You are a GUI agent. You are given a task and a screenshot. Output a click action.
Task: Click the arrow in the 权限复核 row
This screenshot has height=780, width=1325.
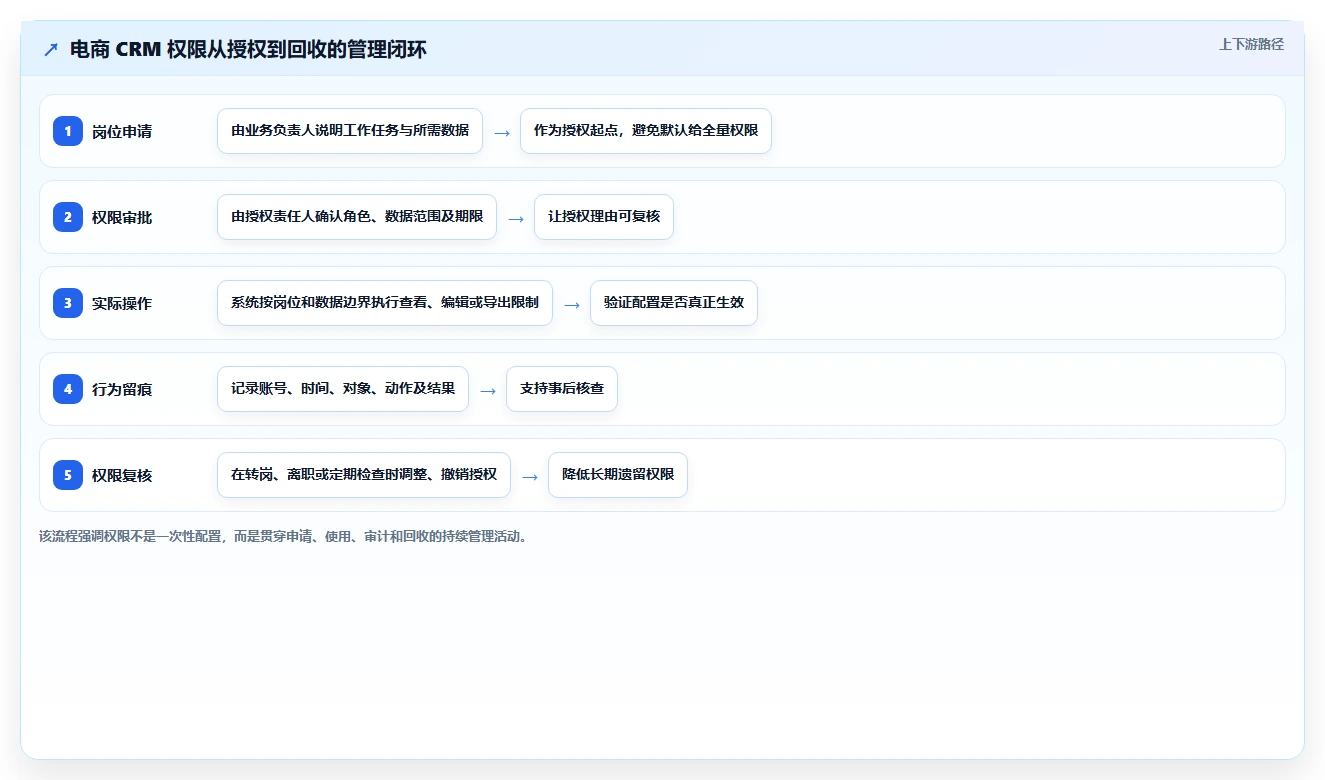(530, 476)
